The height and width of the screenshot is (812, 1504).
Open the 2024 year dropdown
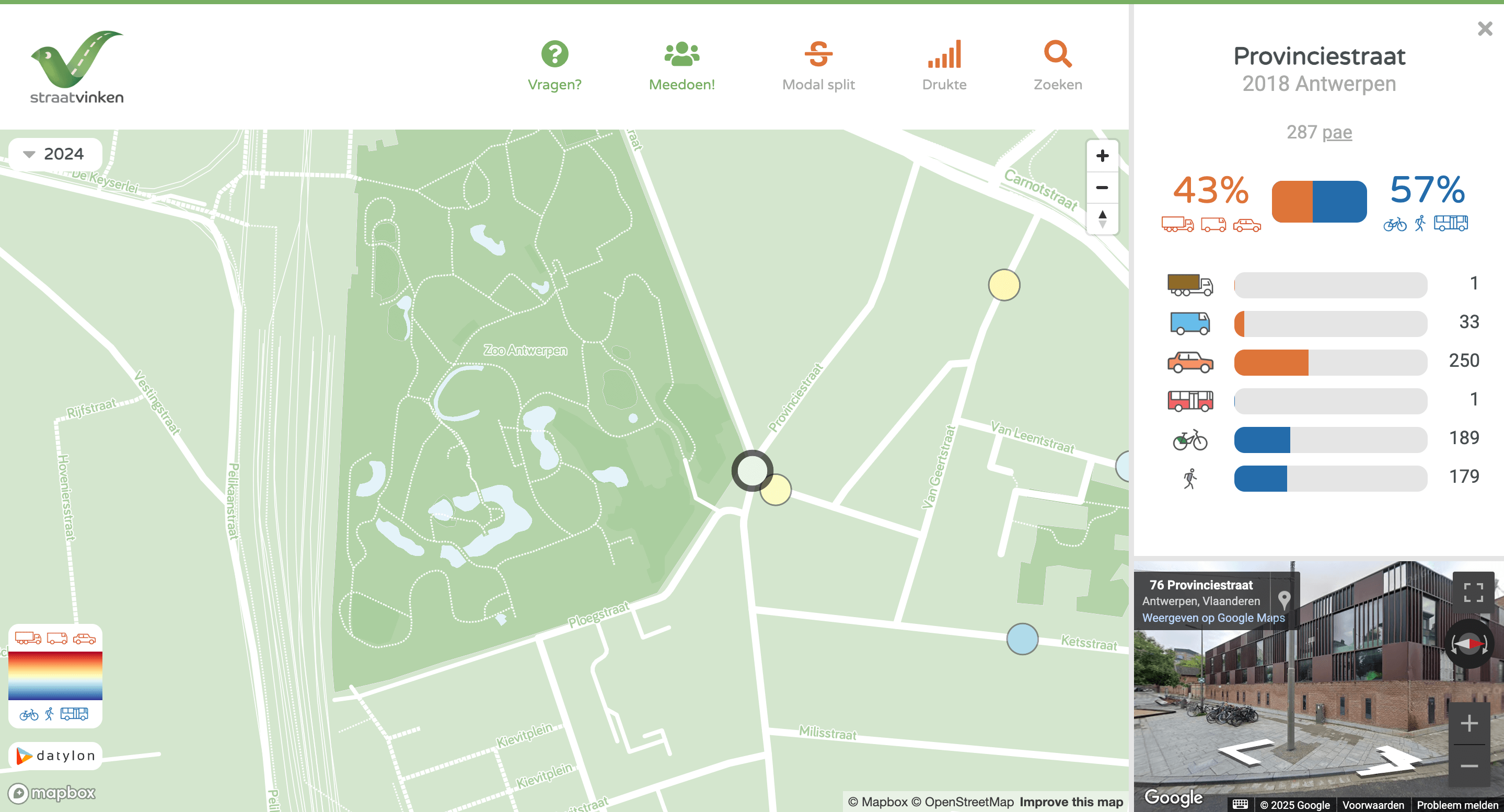[x=55, y=154]
